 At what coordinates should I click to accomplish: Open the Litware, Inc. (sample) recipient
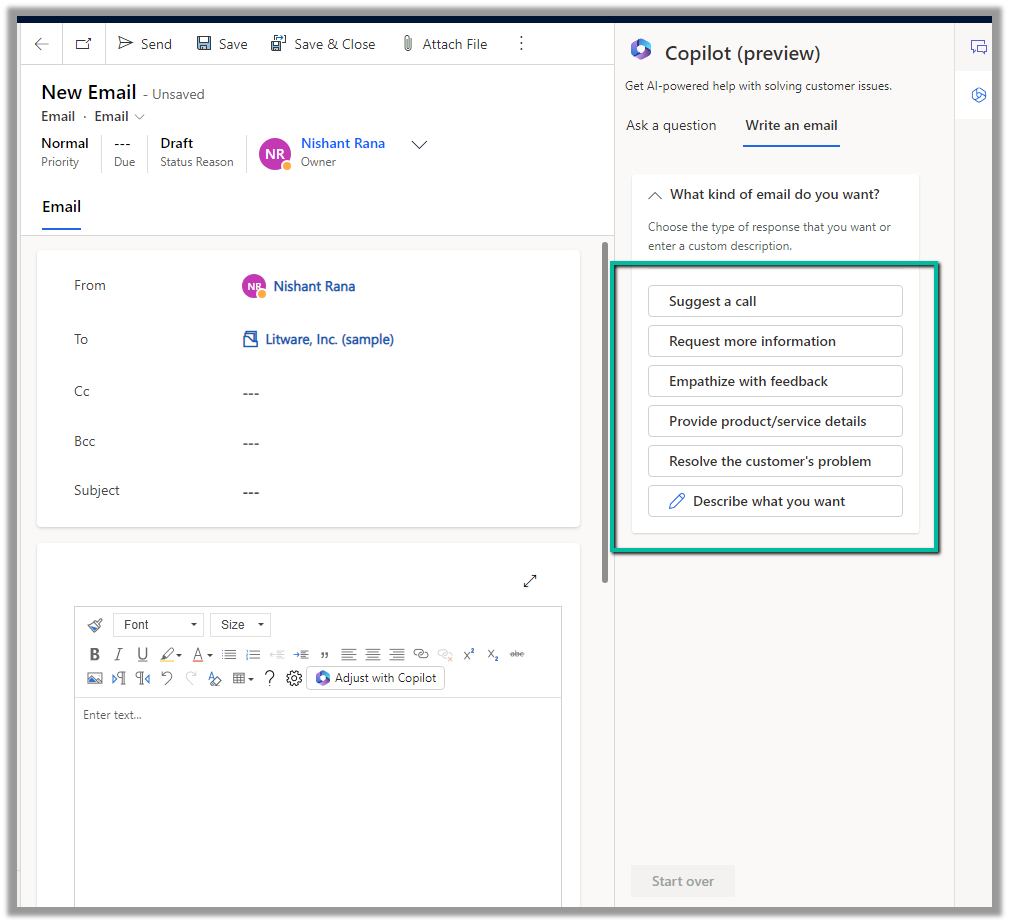coord(329,340)
